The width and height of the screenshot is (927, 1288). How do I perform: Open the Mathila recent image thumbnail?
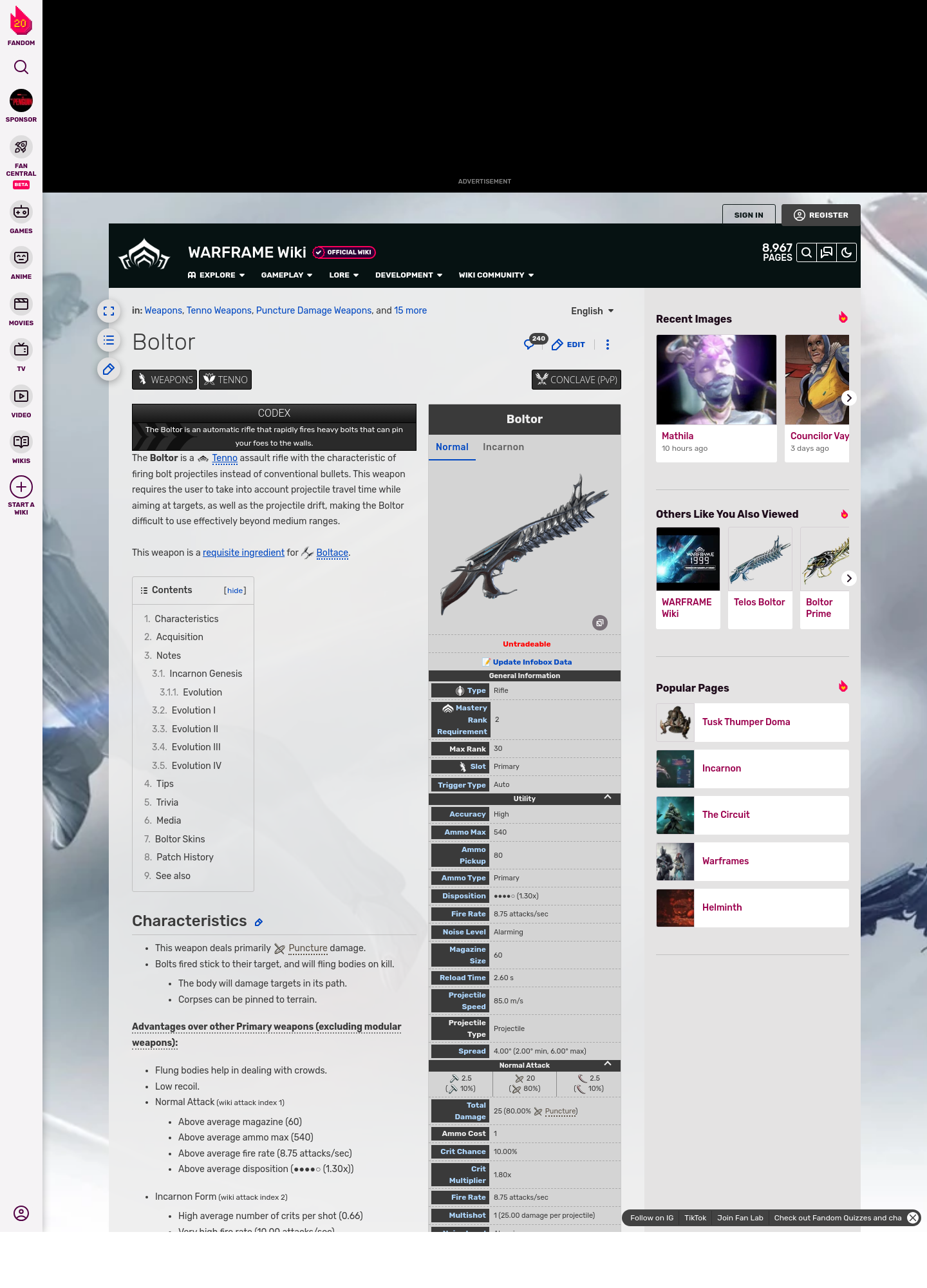pos(716,380)
